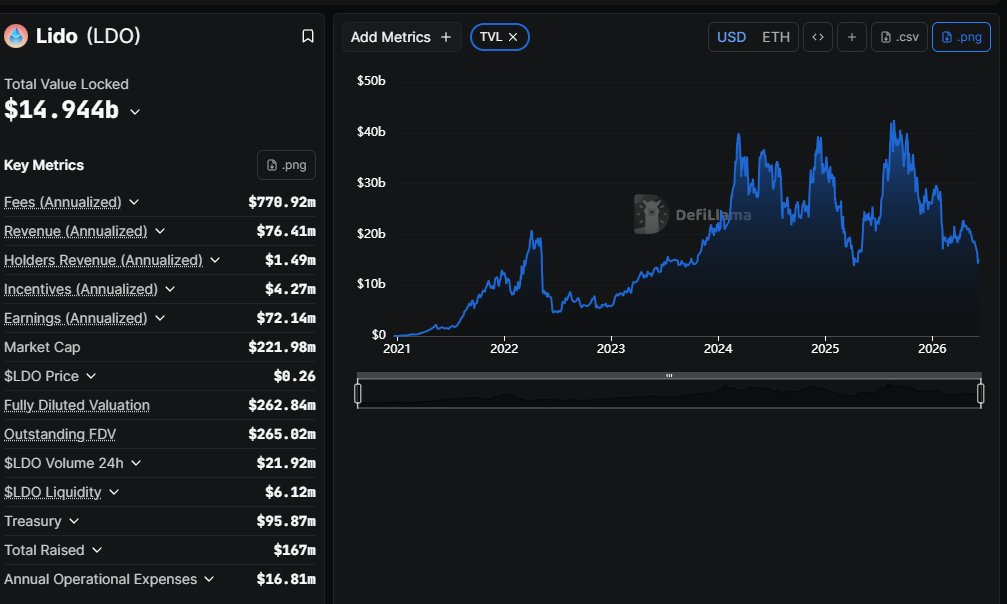Viewport: 1007px width, 604px height.
Task: Download Key Metrics as .png
Action: 286,165
